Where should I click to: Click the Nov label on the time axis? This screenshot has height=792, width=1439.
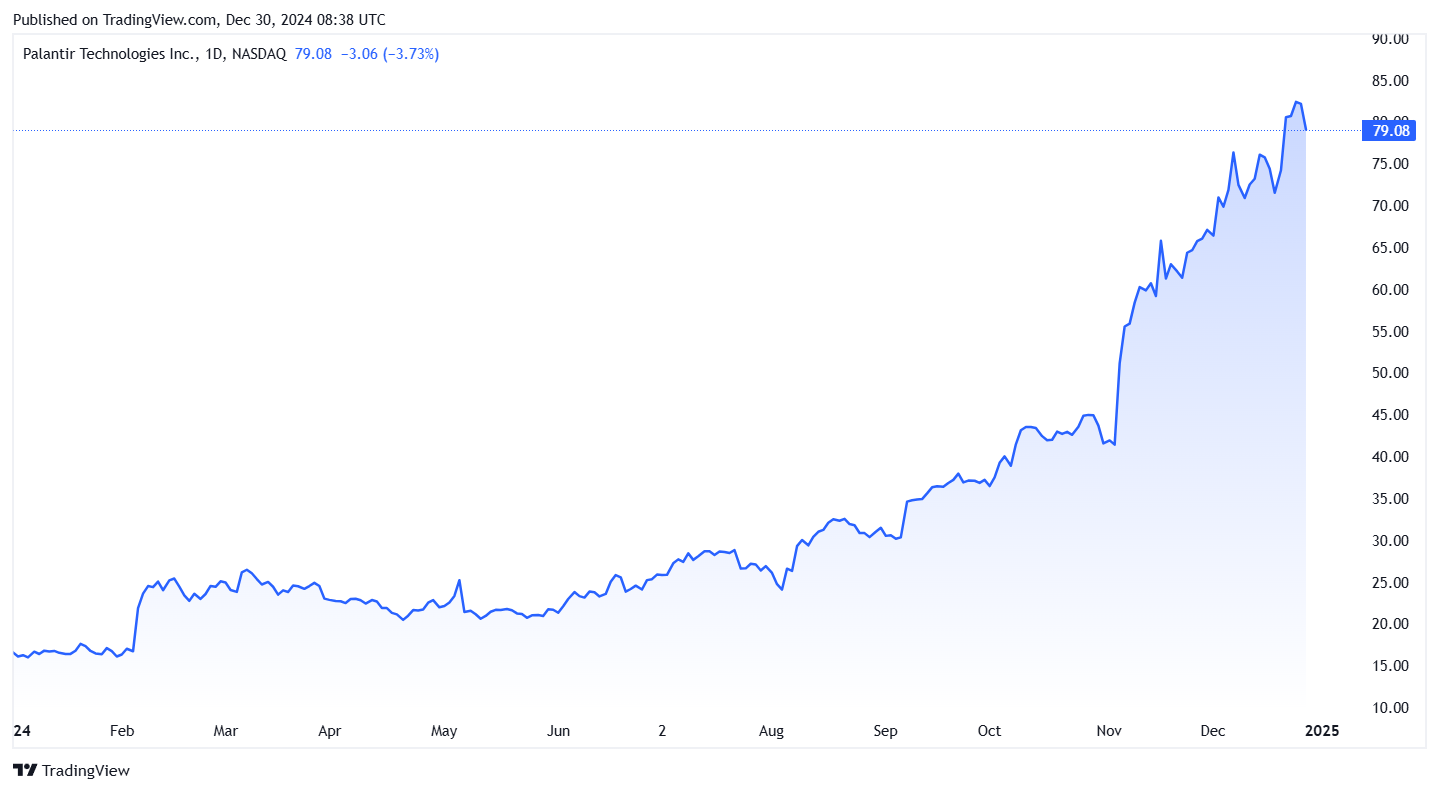coord(1109,731)
